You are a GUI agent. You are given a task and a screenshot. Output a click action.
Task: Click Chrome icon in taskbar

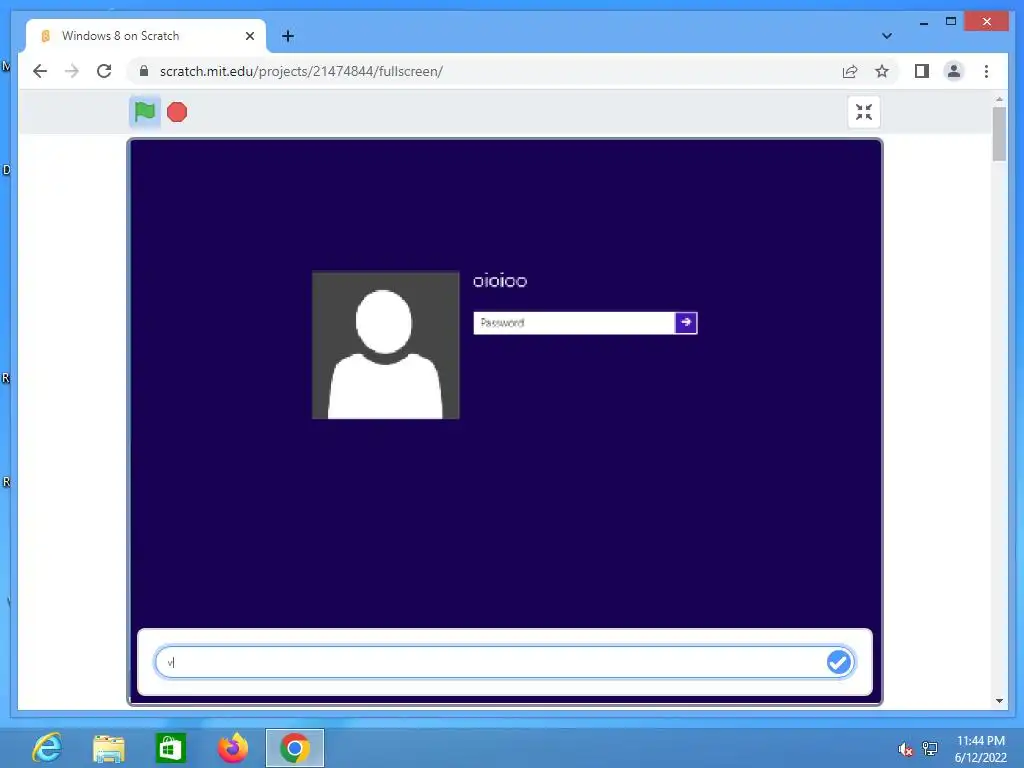[295, 748]
